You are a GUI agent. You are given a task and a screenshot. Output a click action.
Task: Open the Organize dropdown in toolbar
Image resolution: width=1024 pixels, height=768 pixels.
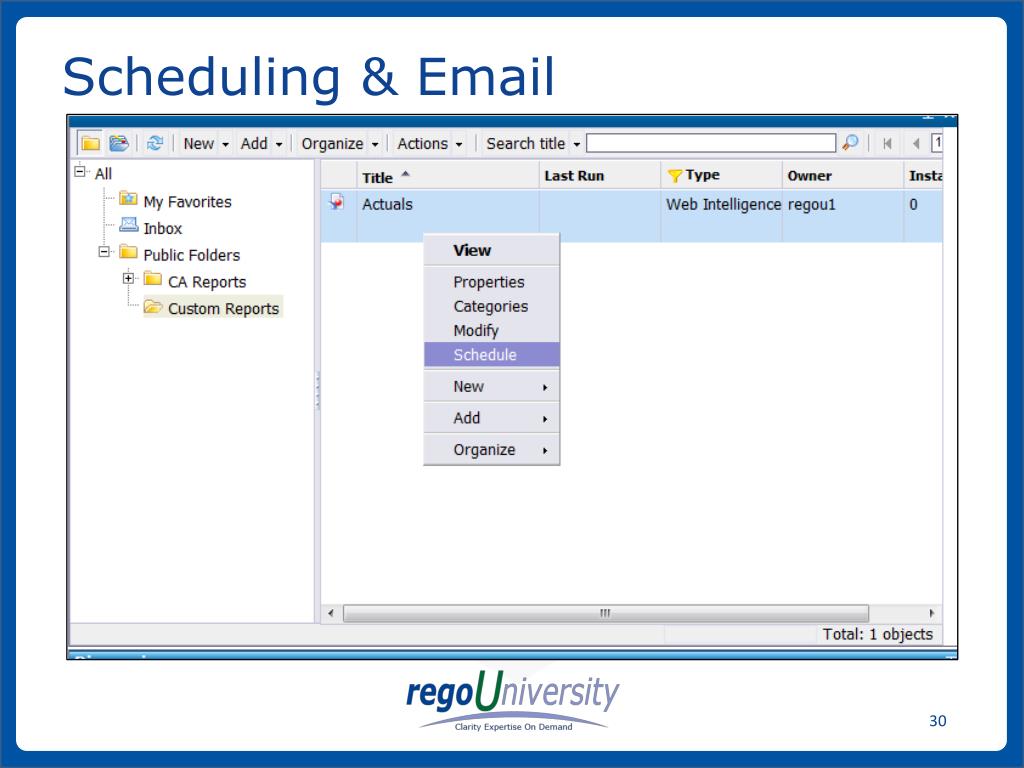point(340,144)
